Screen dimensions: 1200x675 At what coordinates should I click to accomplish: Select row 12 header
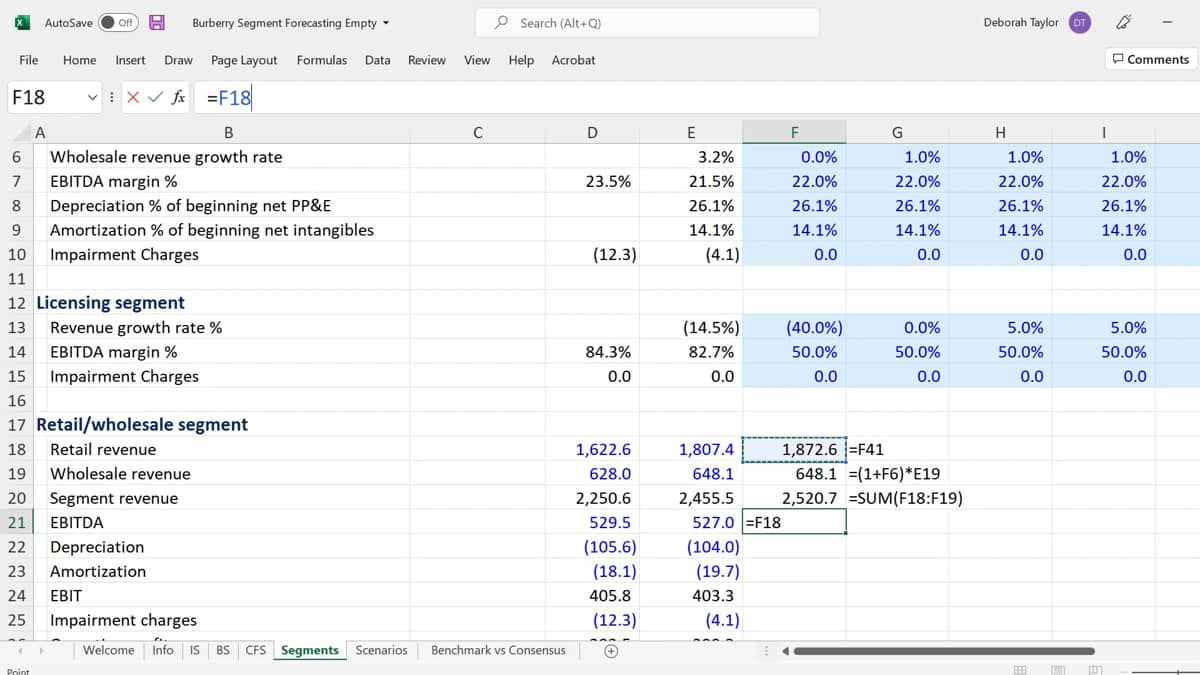(x=16, y=303)
